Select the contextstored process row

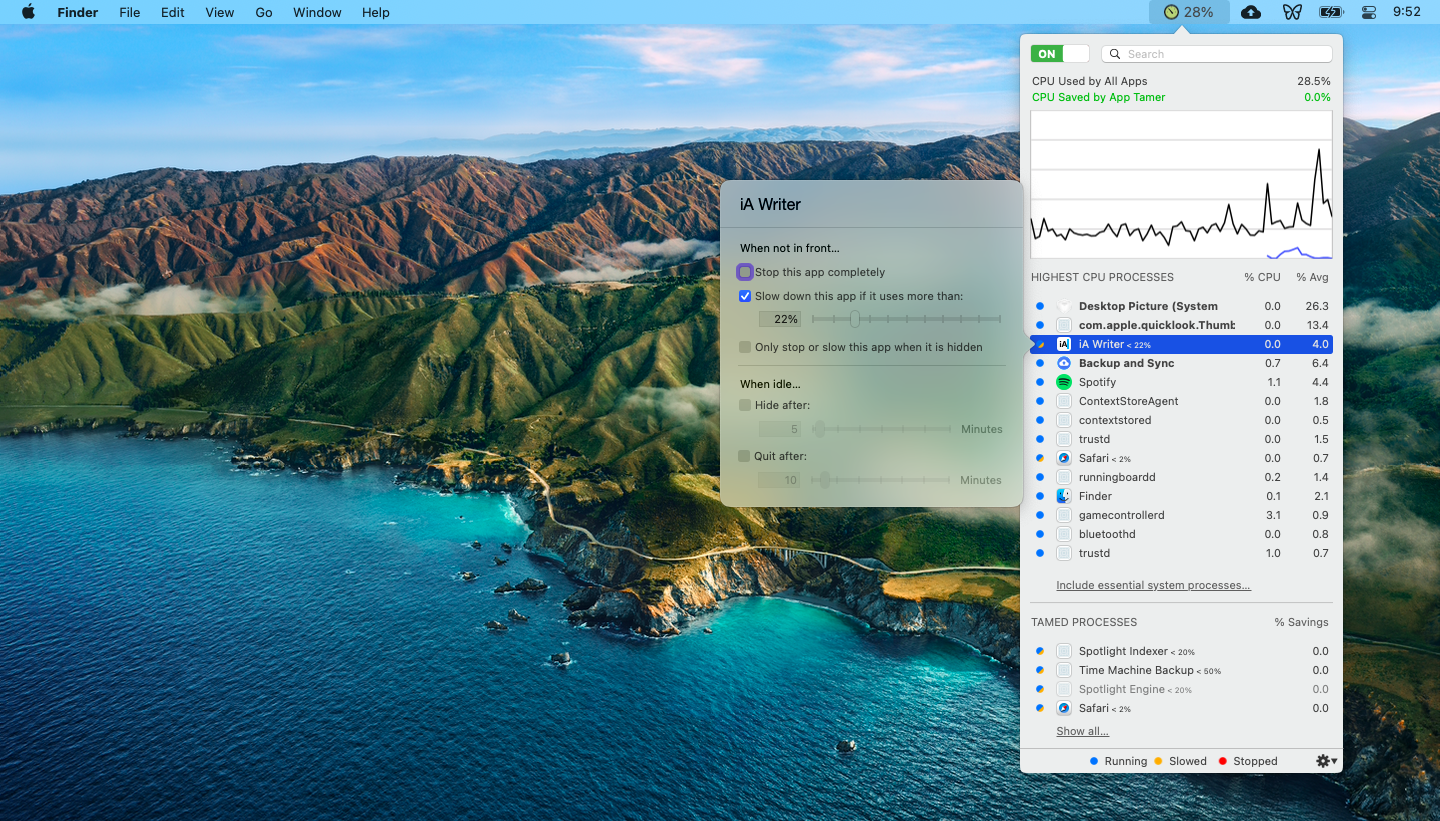tap(1181, 420)
